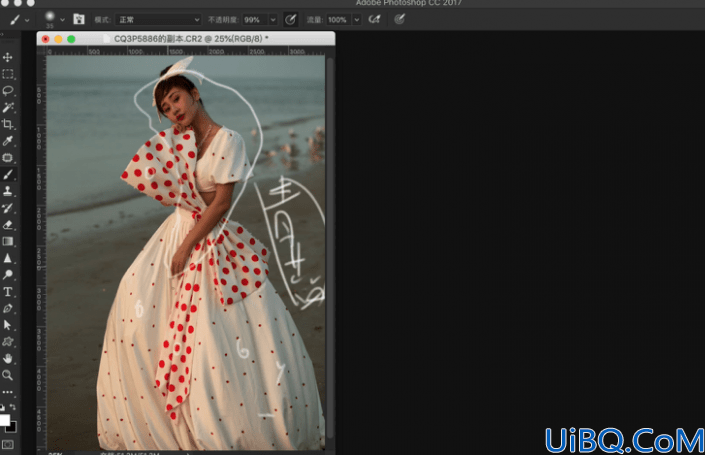This screenshot has height=455, width=705.
Task: Toggle pressure for size button
Action: coord(399,19)
